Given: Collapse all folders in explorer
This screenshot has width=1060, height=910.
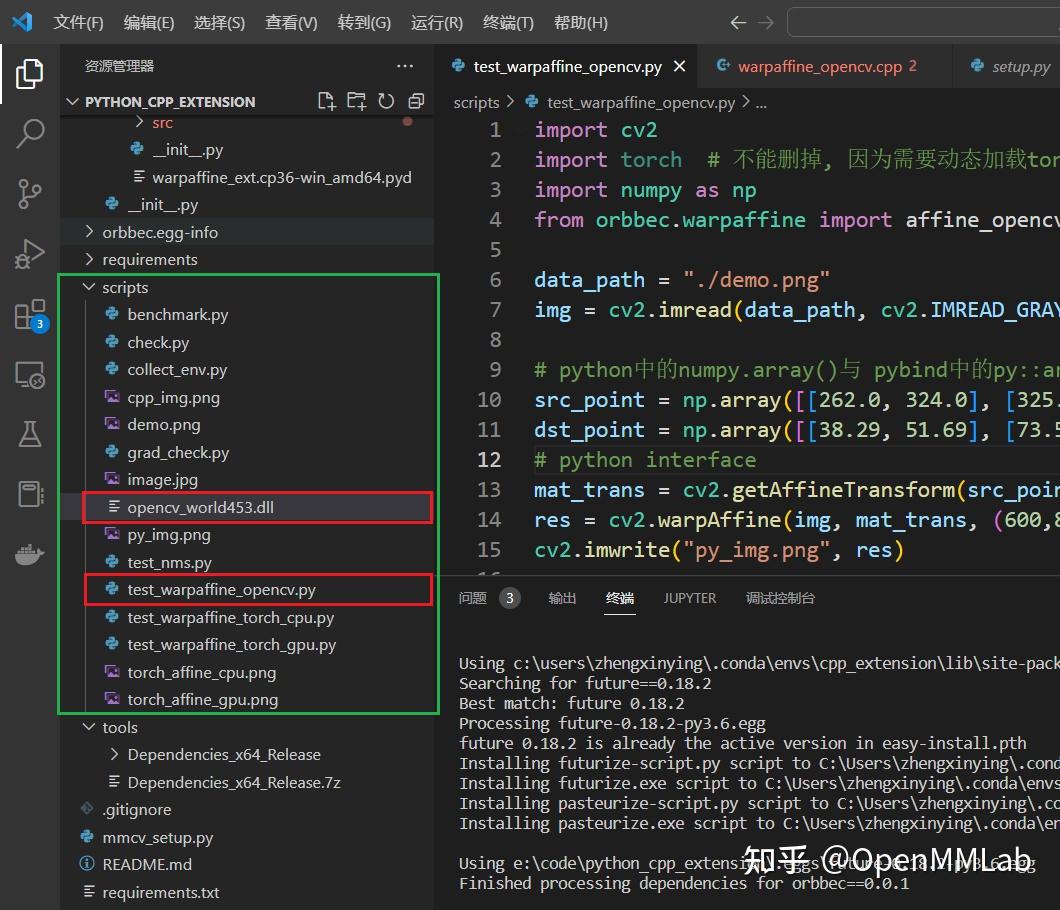Looking at the screenshot, I should (x=416, y=101).
